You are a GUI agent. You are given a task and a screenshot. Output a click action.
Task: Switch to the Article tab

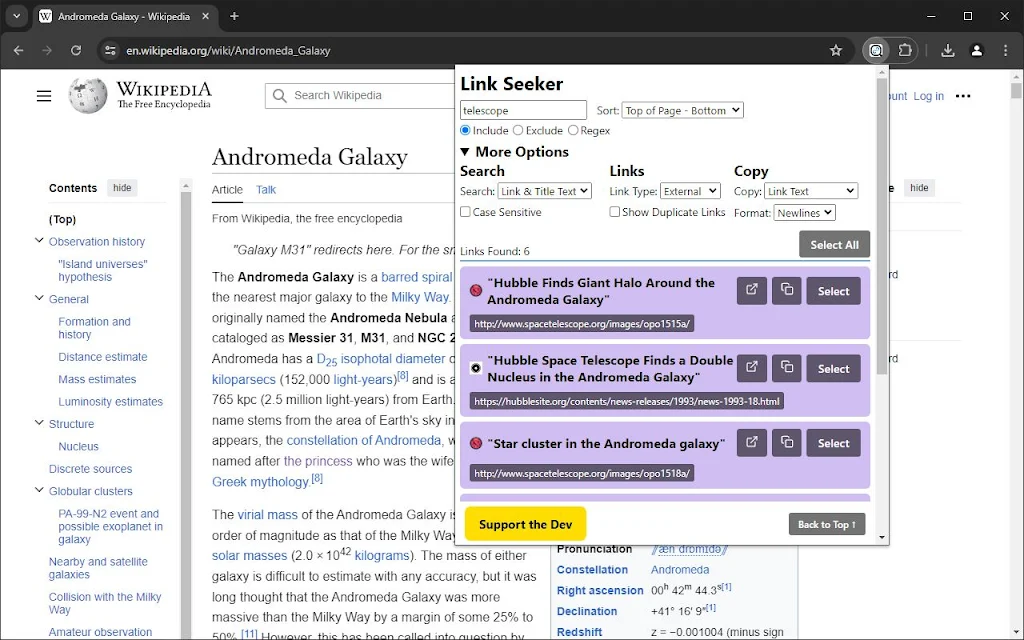(x=227, y=189)
